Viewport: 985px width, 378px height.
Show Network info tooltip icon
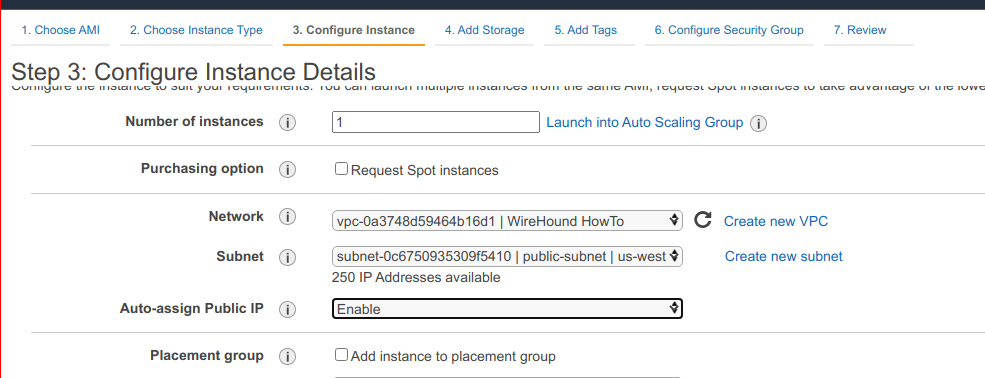click(287, 217)
